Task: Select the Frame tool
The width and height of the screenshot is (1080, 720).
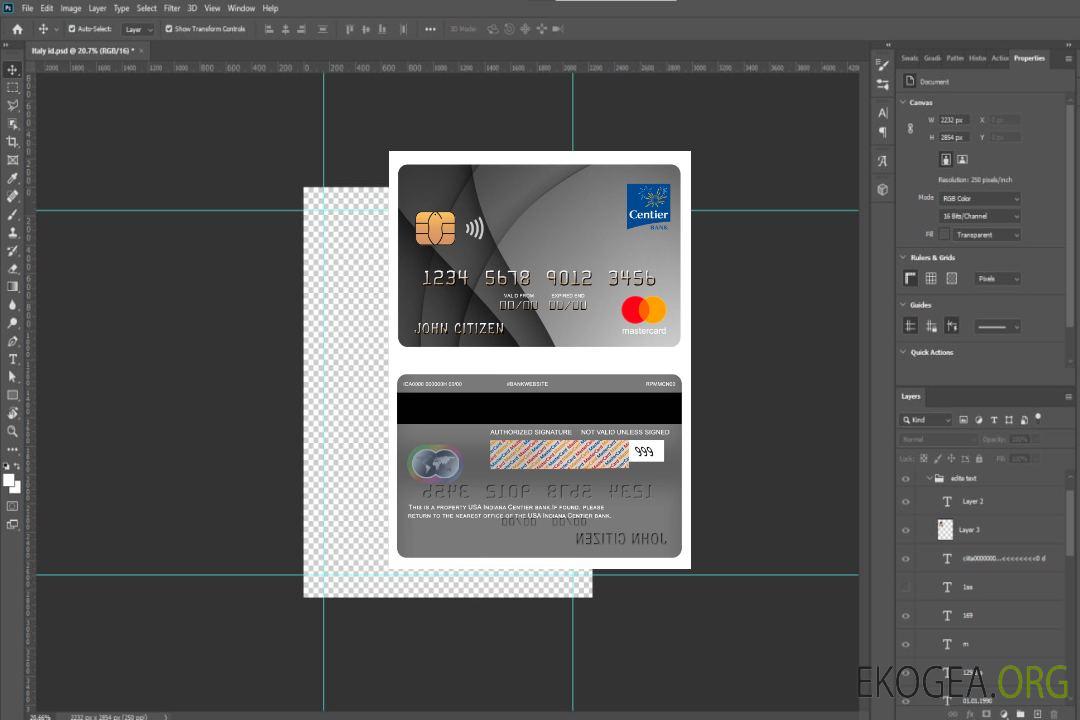Action: [12, 160]
